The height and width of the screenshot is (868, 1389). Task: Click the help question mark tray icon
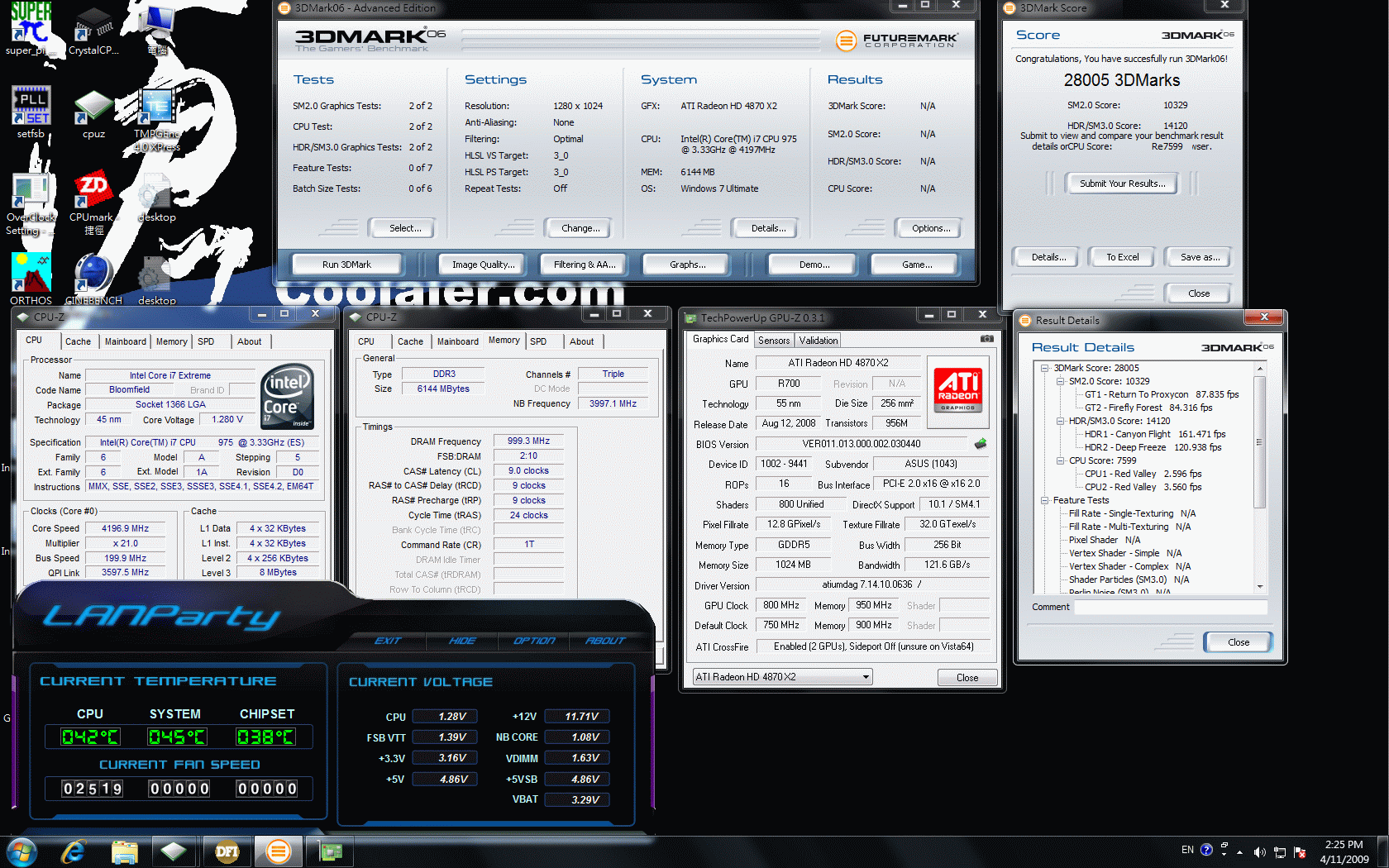pyautogui.click(x=1206, y=850)
